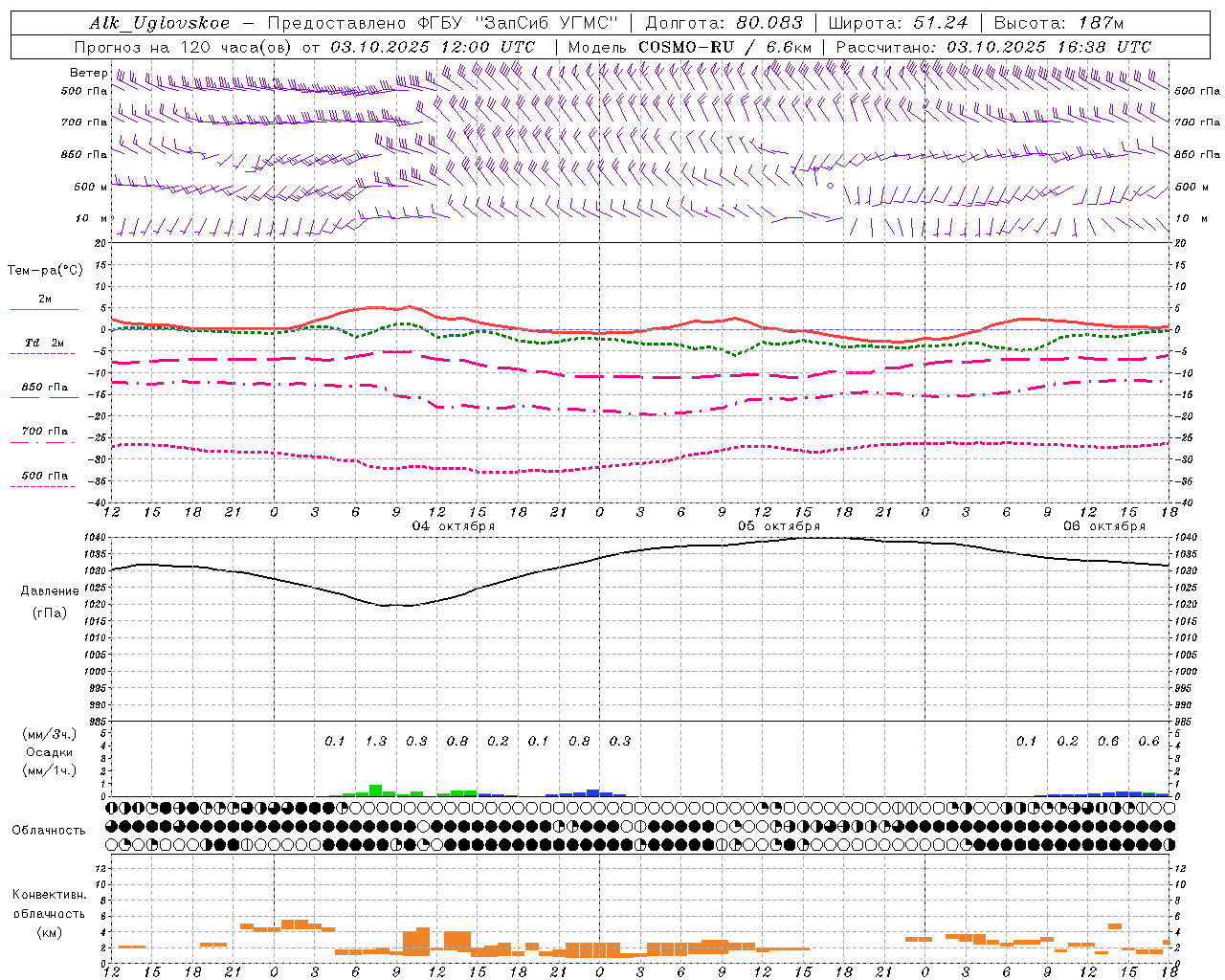Click the Осадки precipitation label
This screenshot has height=980, width=1225.
coord(50,752)
